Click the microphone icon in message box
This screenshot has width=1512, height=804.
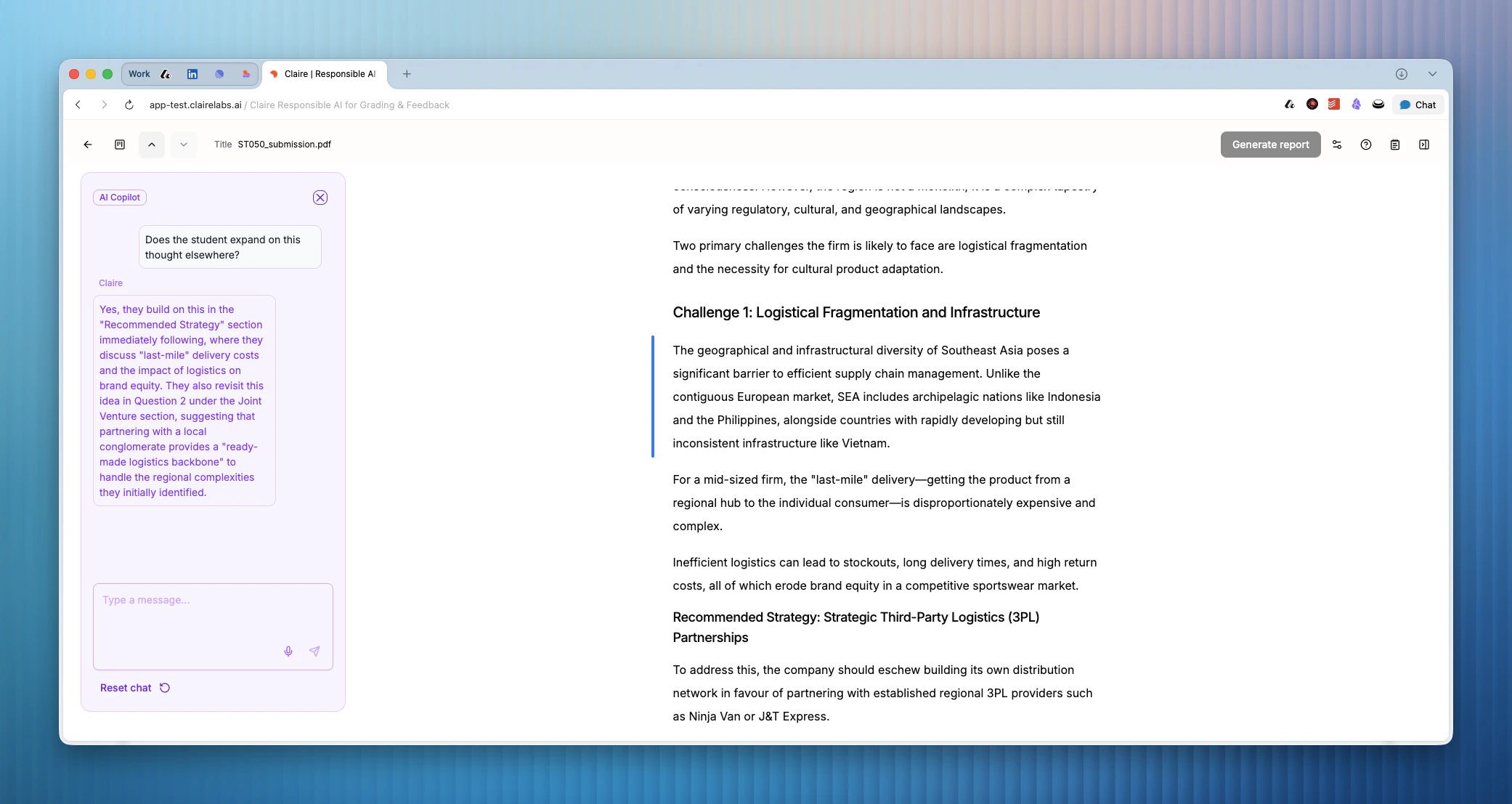coord(288,651)
